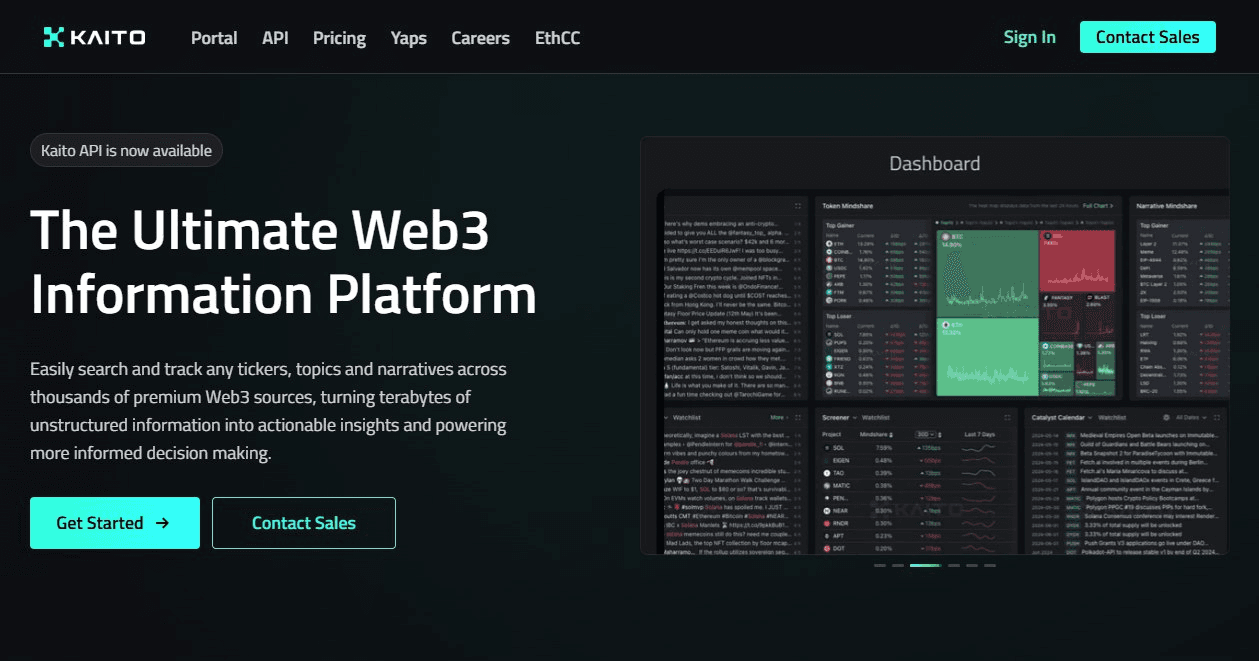
Task: Select the first carousel indicator dash
Action: tap(880, 565)
